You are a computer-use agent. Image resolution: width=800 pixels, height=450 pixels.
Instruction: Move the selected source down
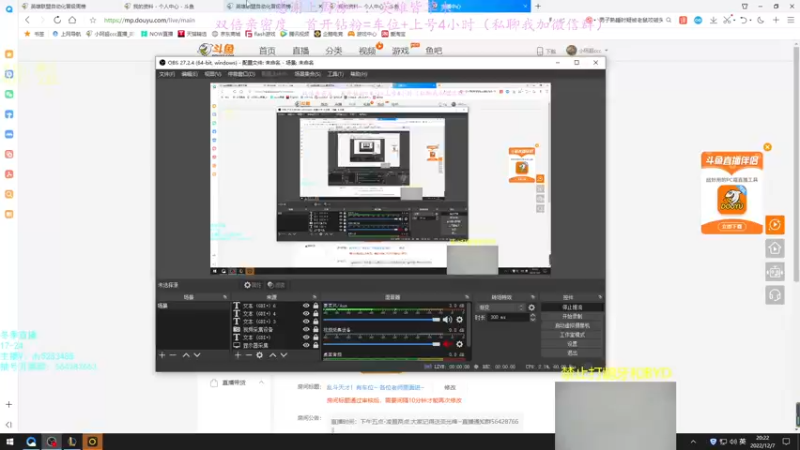[284, 355]
